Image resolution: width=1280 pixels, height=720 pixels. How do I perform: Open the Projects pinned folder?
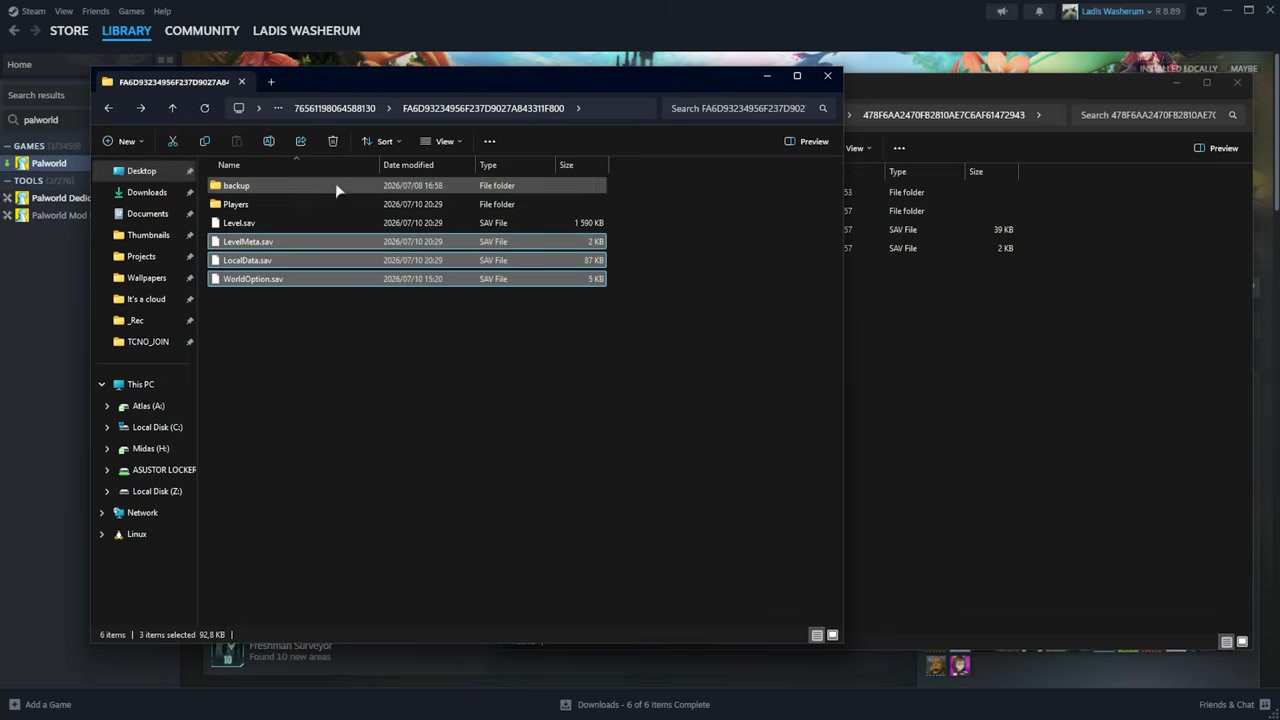point(141,256)
